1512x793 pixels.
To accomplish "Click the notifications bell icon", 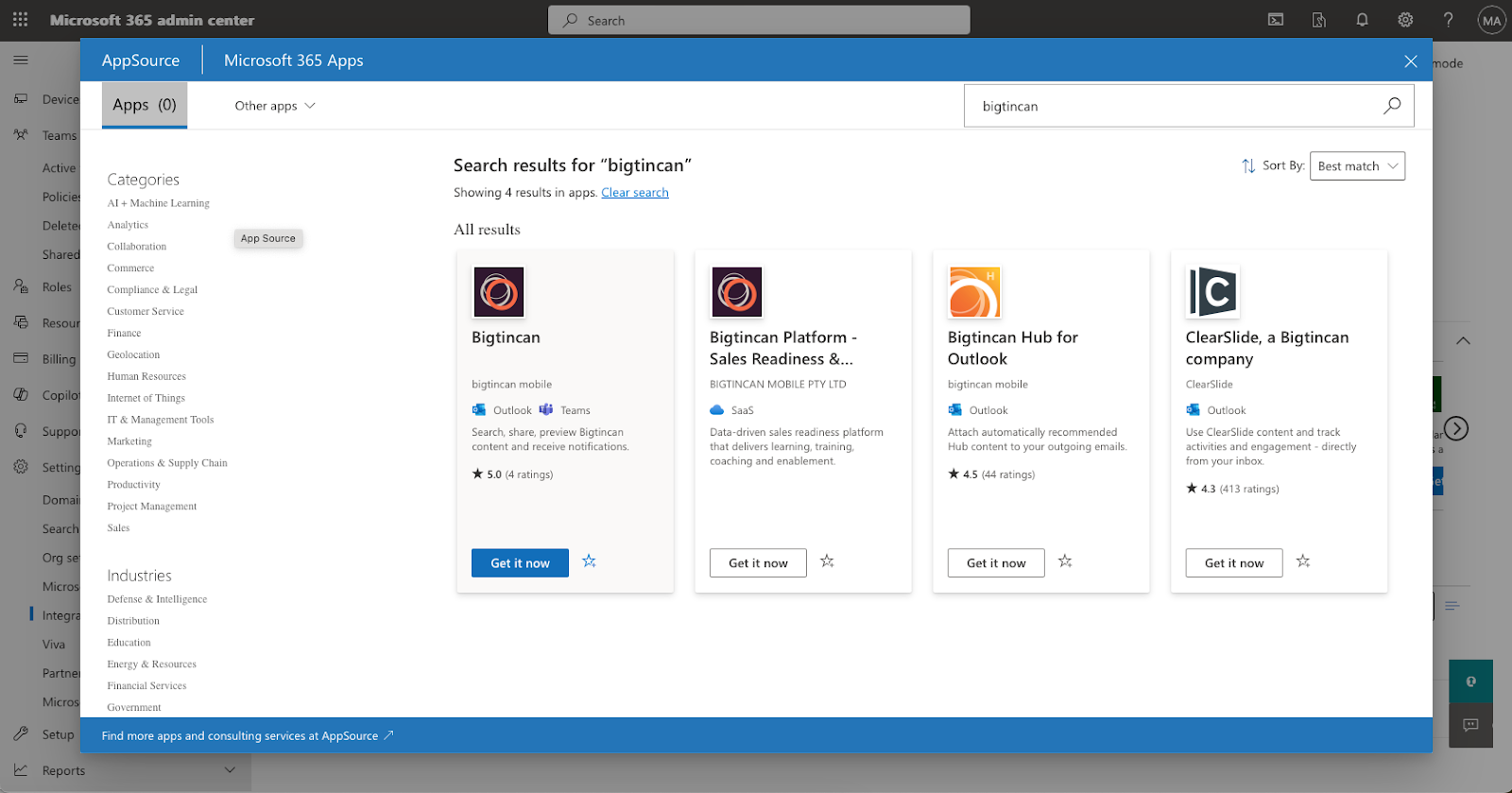I will [x=1362, y=20].
